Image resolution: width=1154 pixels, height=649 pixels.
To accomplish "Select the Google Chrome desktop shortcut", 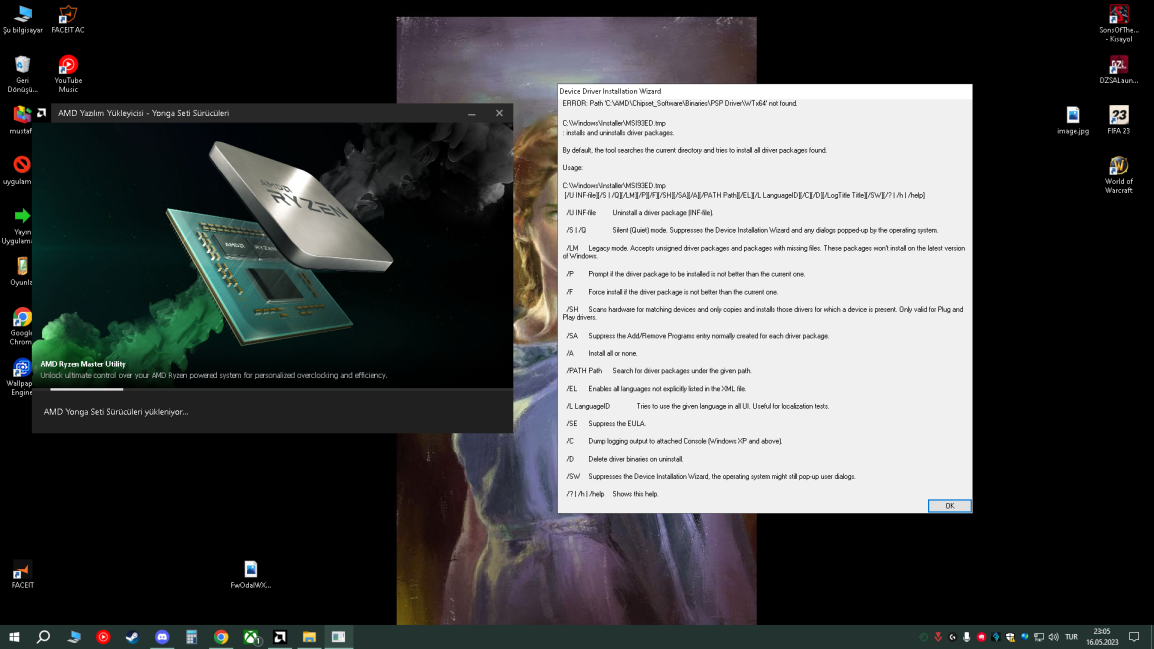I will [x=21, y=327].
